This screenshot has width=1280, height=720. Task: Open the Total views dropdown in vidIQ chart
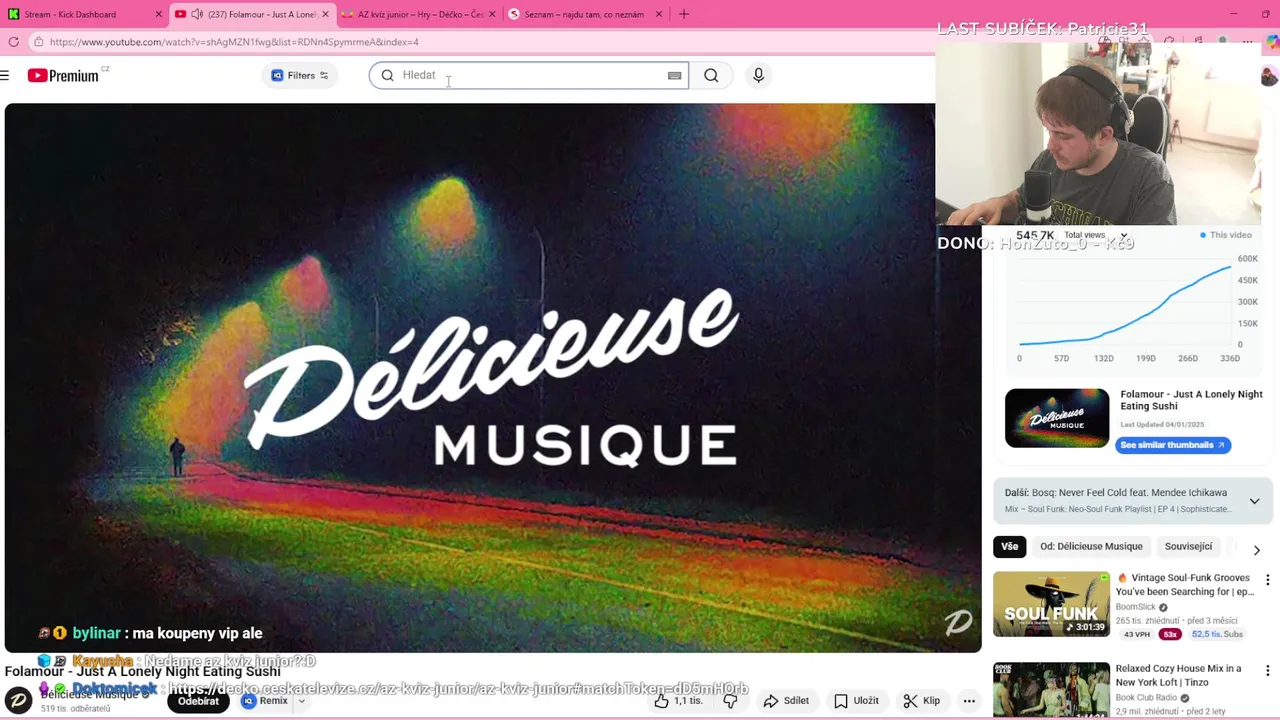1096,235
